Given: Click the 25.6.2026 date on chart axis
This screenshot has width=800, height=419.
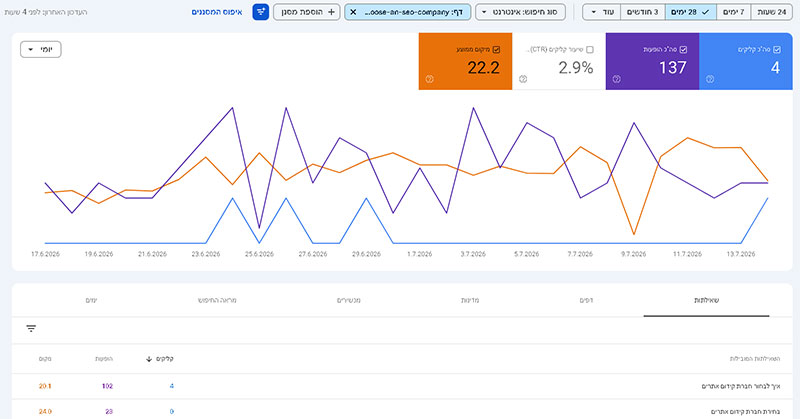Looking at the screenshot, I should coord(259,254).
